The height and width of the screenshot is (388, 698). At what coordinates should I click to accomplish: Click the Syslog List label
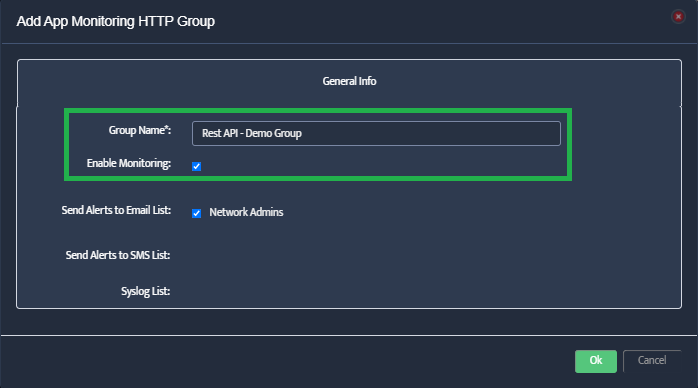pos(146,291)
